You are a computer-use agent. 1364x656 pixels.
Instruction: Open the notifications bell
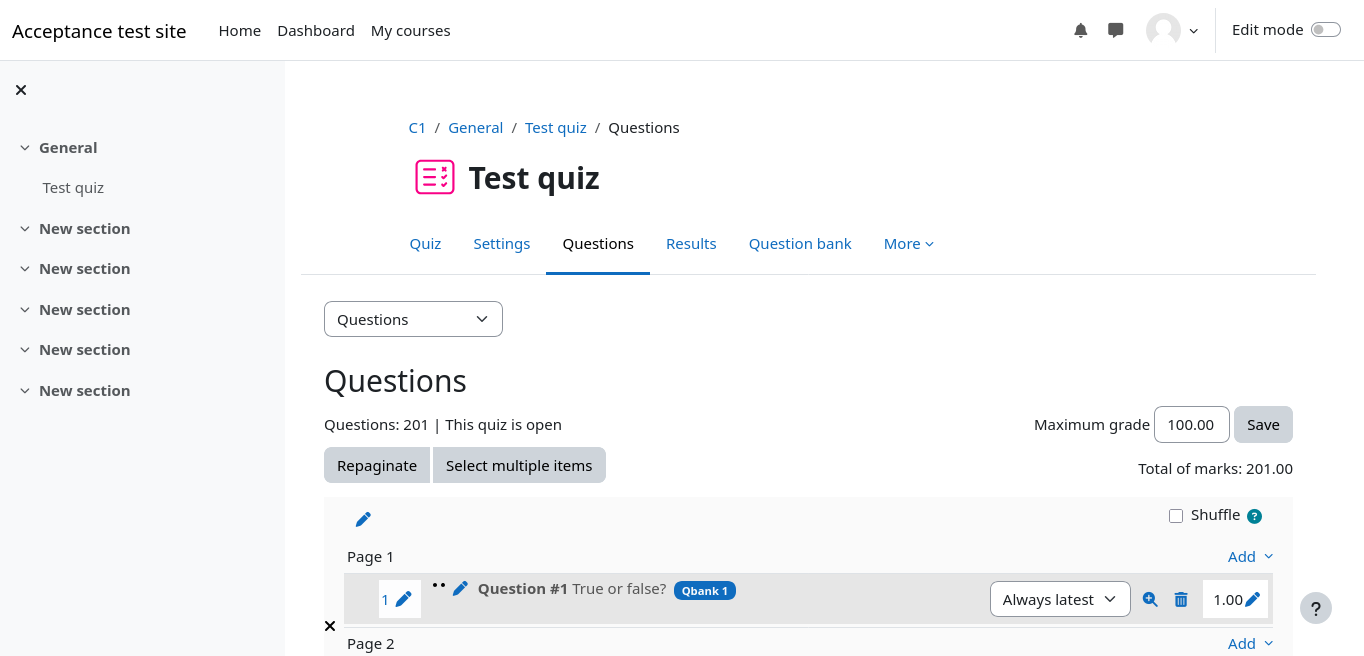[1080, 31]
